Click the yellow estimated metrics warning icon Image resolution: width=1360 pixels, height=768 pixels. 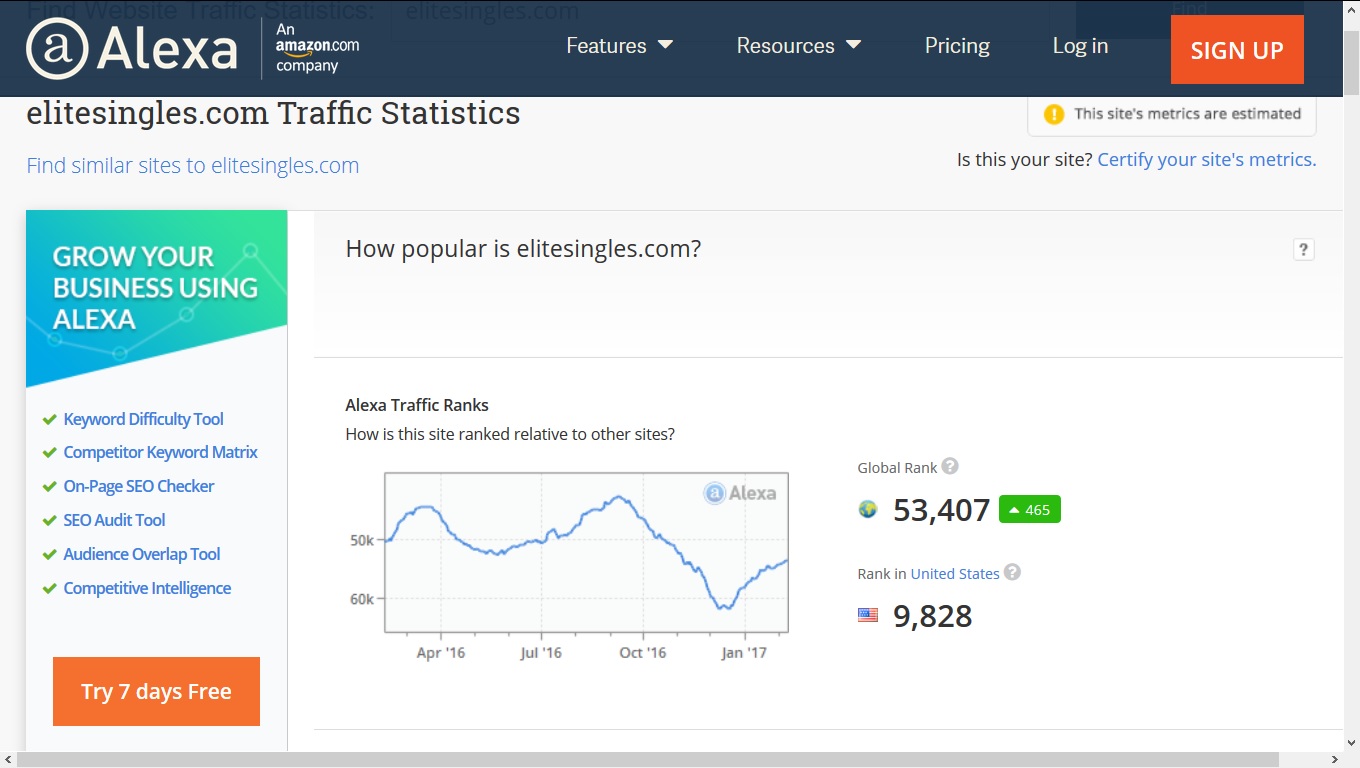1054,114
